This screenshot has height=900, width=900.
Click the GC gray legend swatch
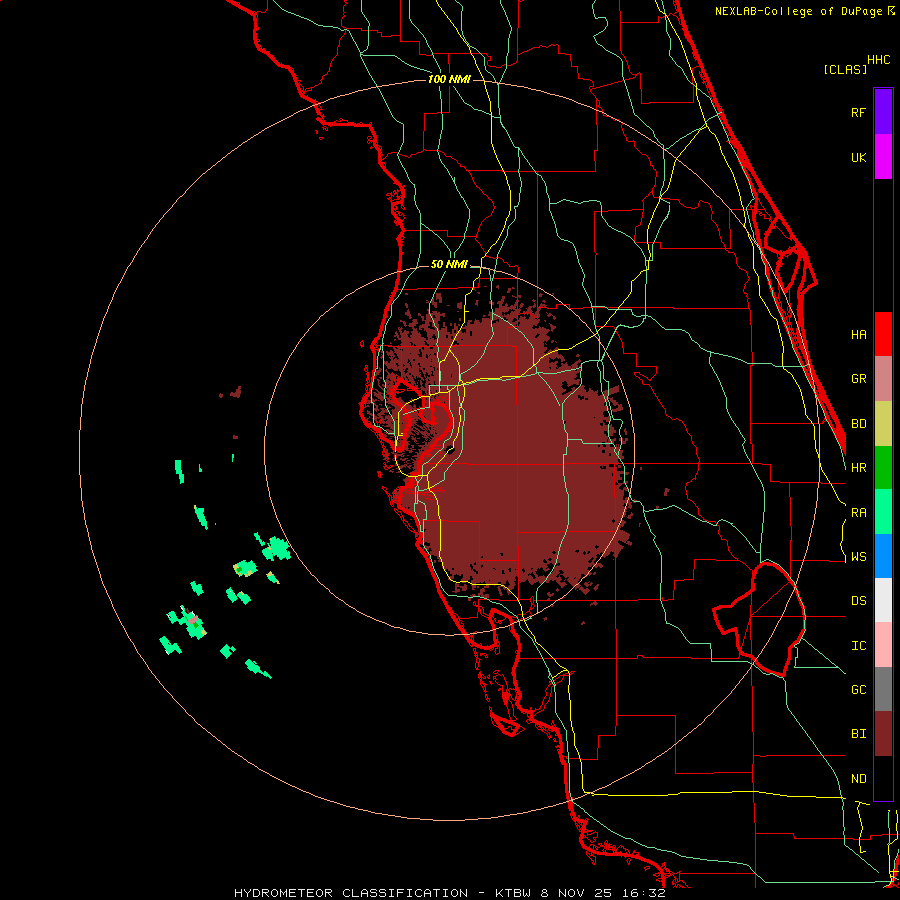(883, 689)
